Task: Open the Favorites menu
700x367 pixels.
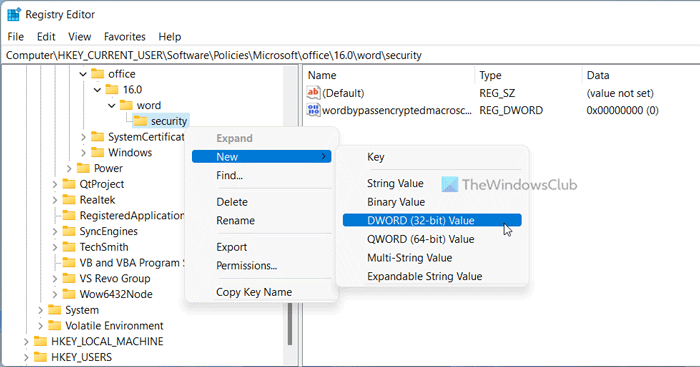Action: point(125,37)
